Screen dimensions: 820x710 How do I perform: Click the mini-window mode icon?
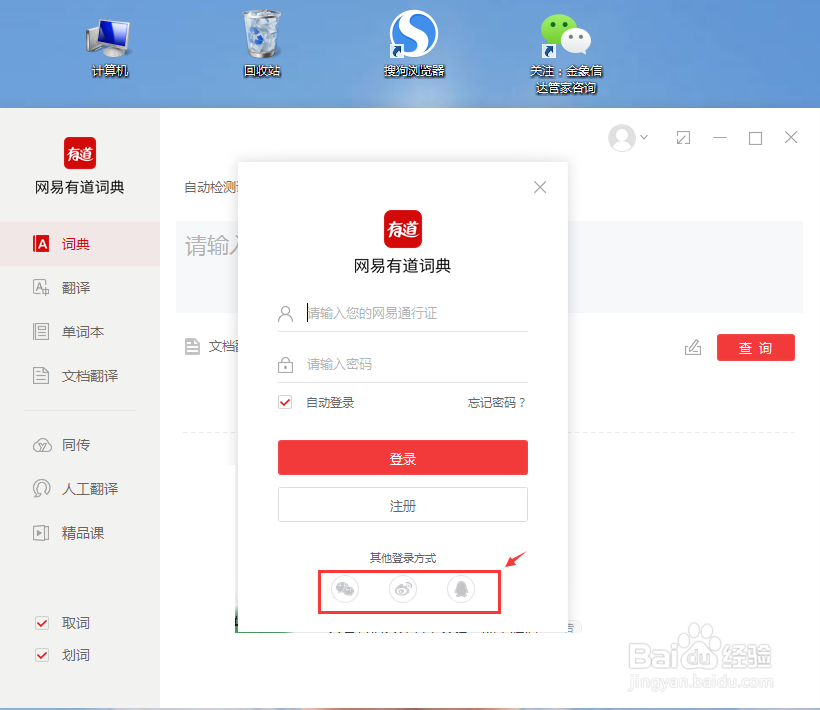point(683,138)
